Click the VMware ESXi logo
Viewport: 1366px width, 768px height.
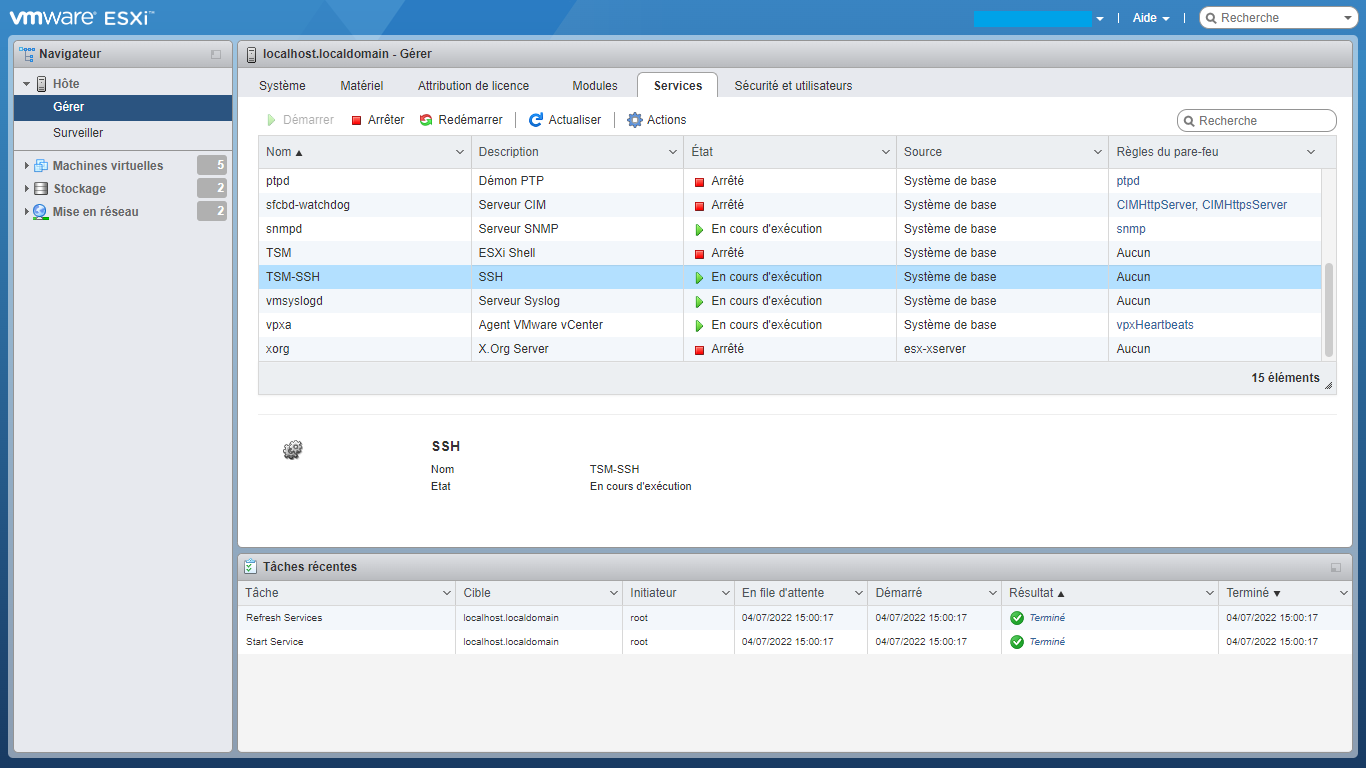pyautogui.click(x=81, y=17)
